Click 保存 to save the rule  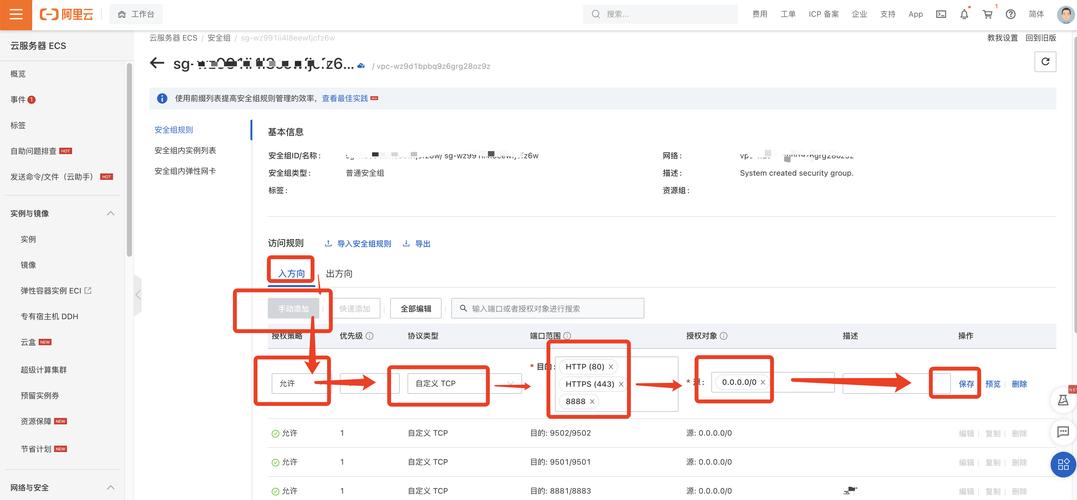966,384
